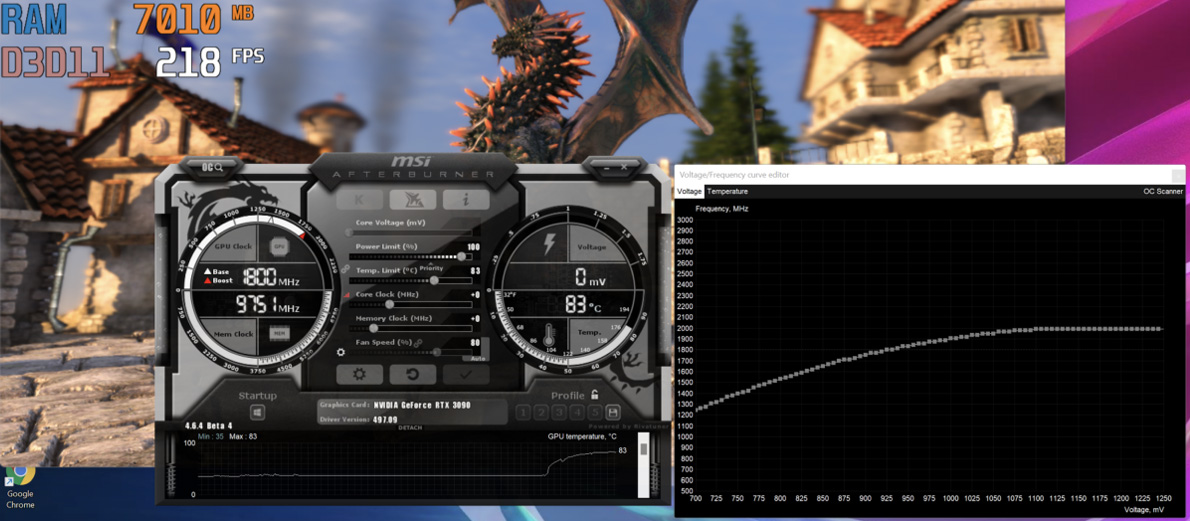Screen dimensions: 1190x521
Task: Click the Temp. Limit slider
Action: tap(410, 280)
